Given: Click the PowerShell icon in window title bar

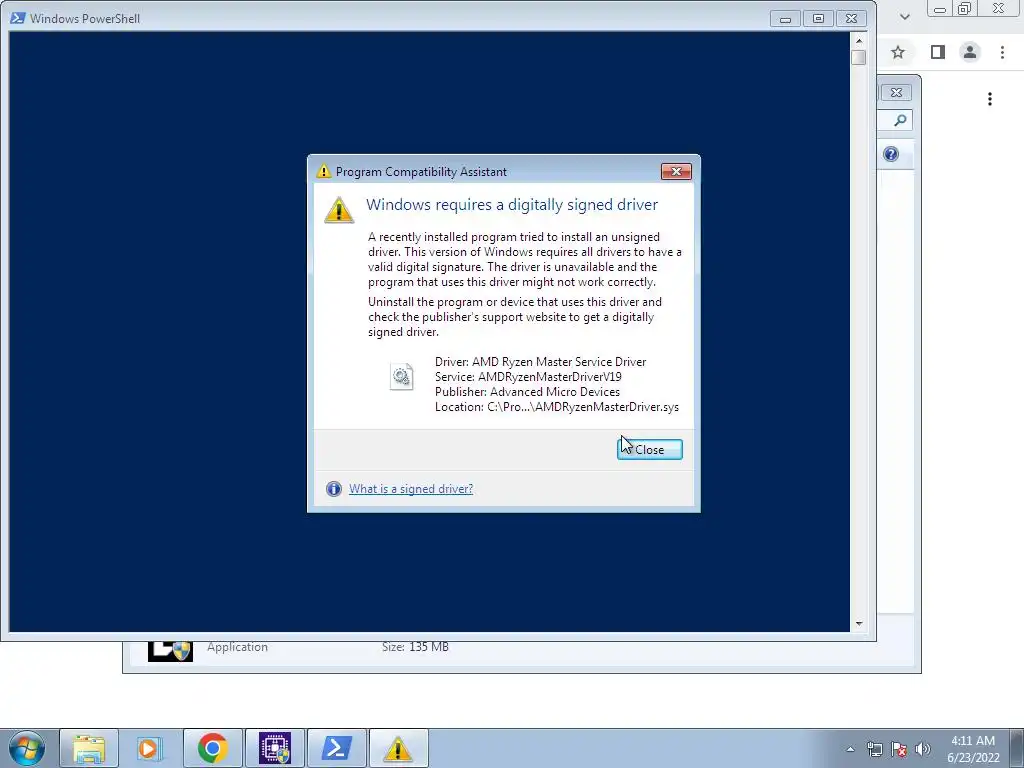Looking at the screenshot, I should [18, 18].
